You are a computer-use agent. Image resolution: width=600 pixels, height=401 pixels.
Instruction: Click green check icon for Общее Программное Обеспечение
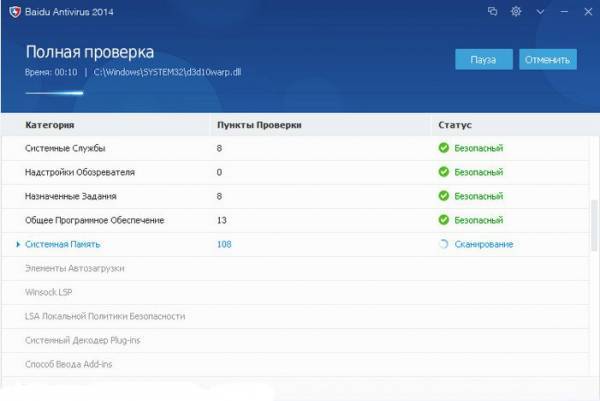tap(443, 220)
